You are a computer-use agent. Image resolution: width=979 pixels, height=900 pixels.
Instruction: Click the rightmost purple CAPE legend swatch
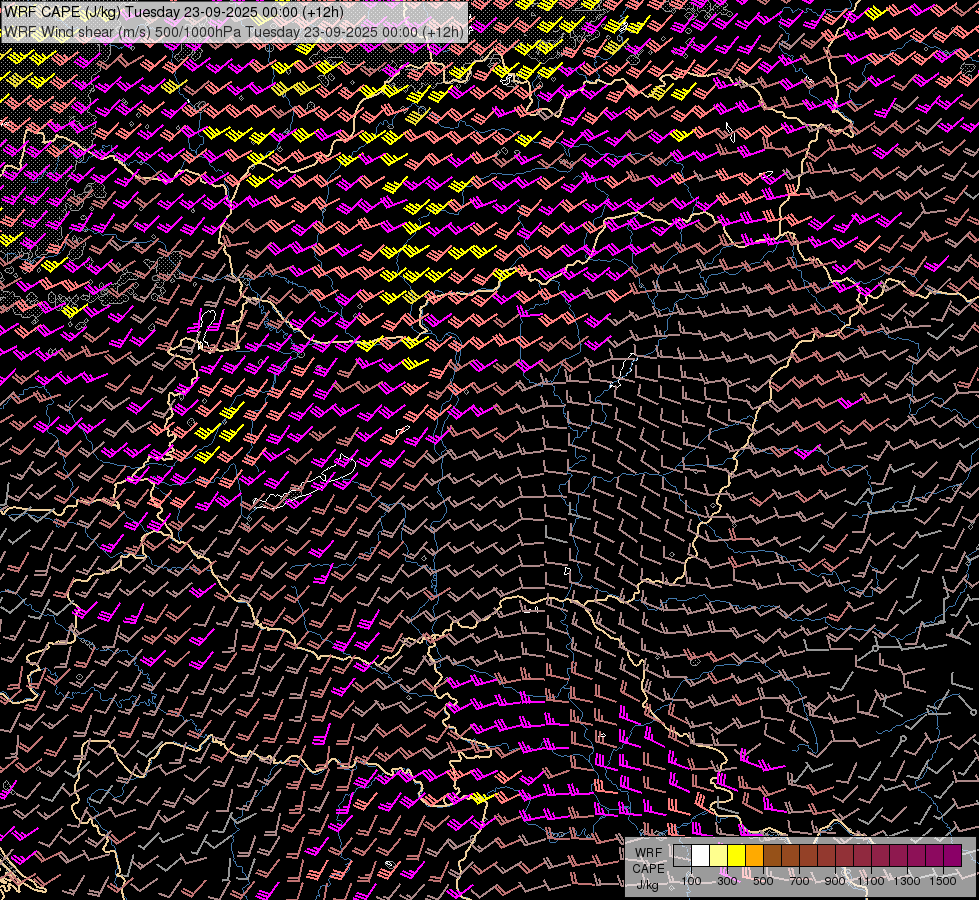(952, 856)
